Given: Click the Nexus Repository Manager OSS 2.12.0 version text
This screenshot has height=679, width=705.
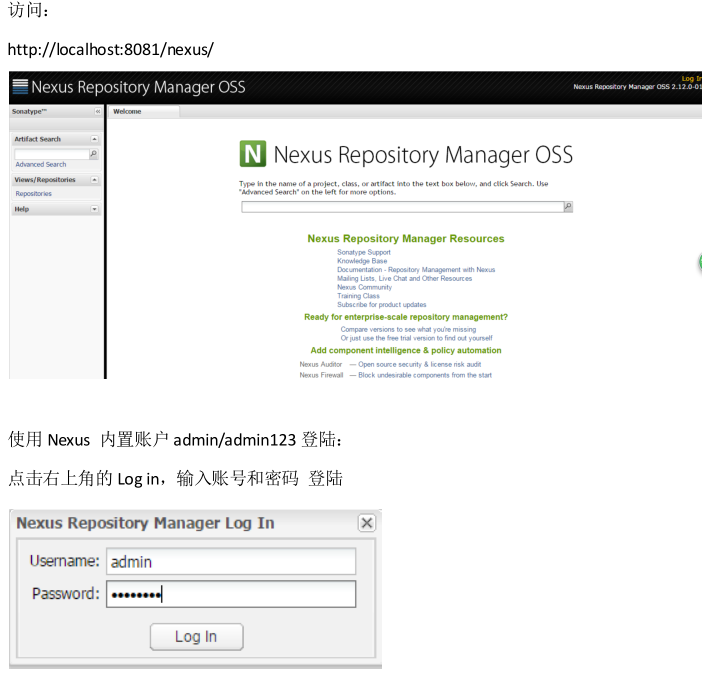Looking at the screenshot, I should point(637,87).
